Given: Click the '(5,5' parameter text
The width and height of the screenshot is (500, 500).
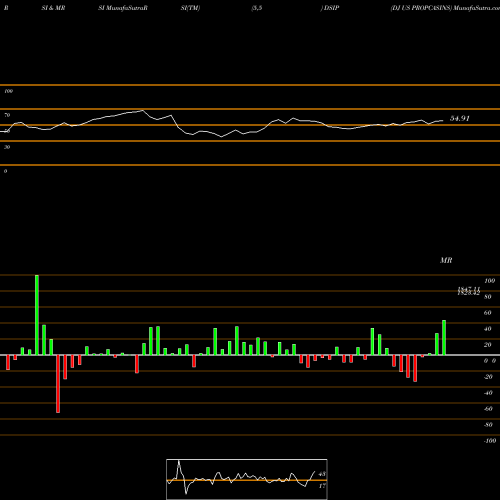Looking at the screenshot, I should pos(257,8).
